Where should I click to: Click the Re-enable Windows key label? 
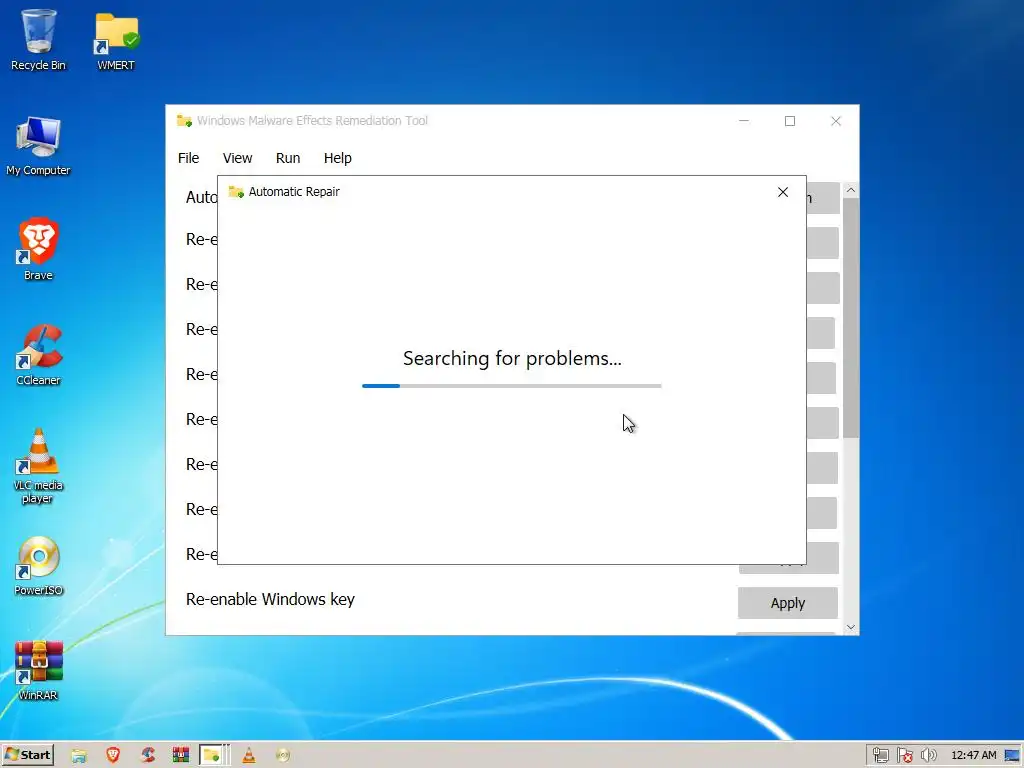click(x=270, y=600)
